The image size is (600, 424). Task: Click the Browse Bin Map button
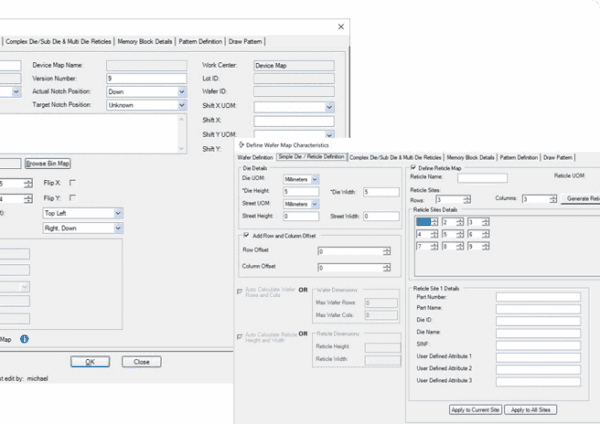(x=48, y=163)
